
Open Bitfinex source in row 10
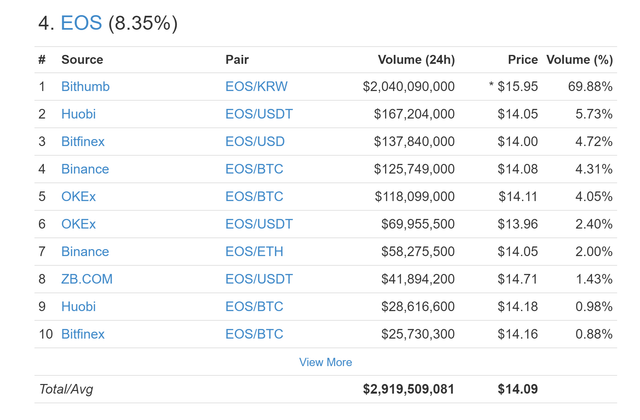pos(82,334)
